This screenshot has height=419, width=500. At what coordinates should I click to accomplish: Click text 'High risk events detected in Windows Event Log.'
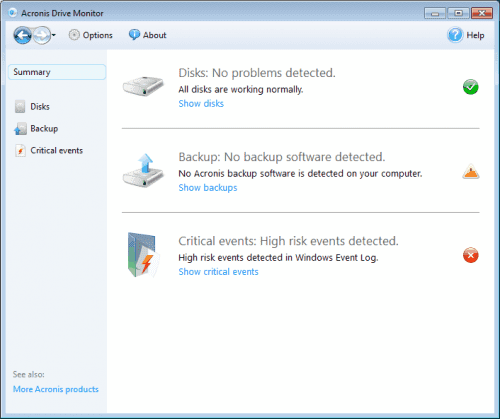click(x=278, y=257)
